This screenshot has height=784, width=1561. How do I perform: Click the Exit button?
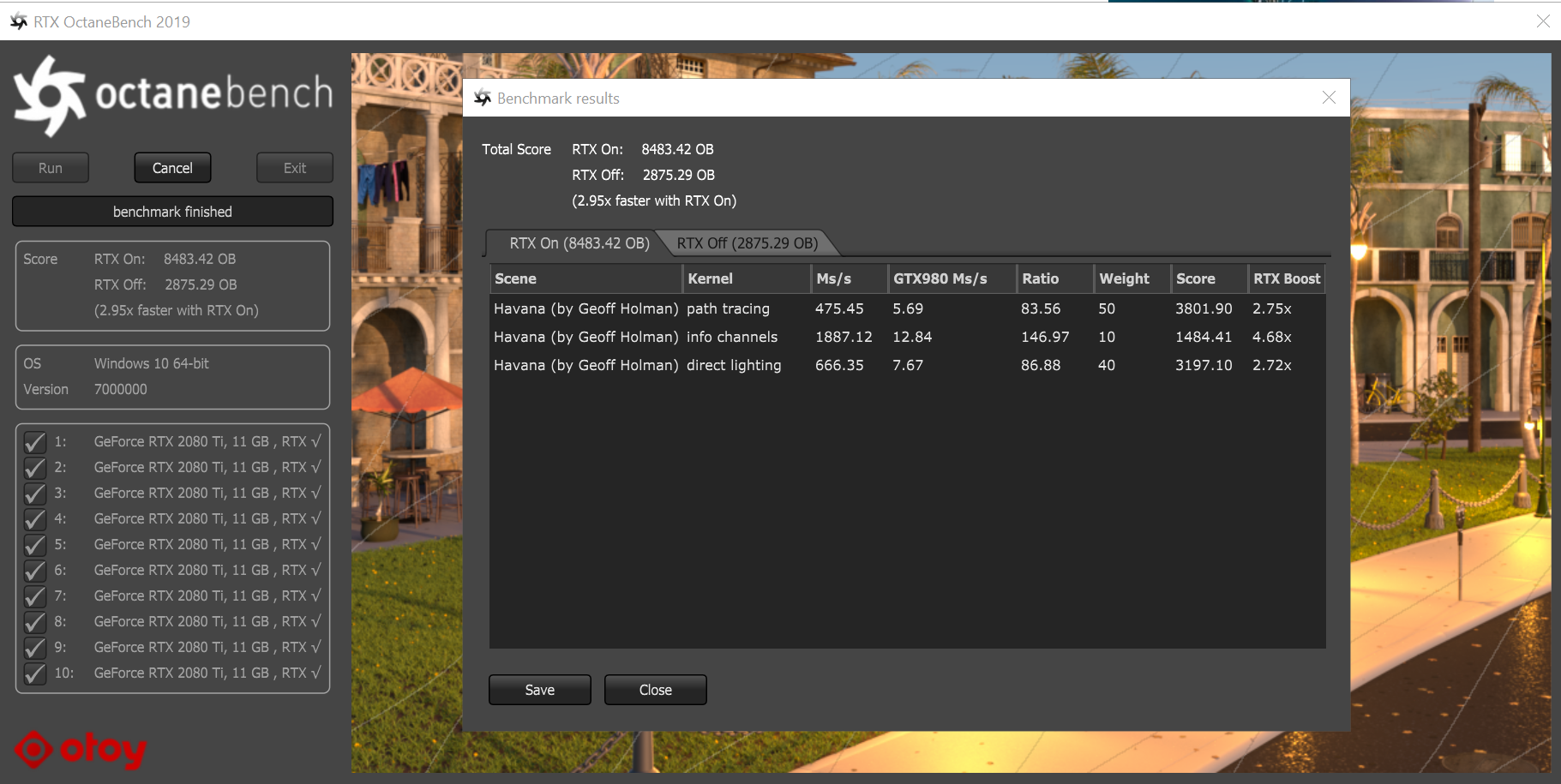pos(295,168)
